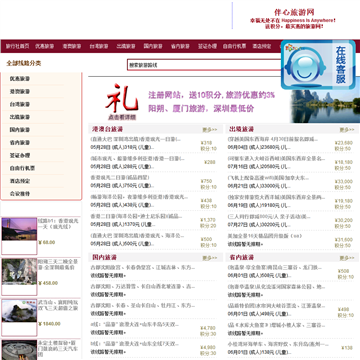Open 国内旅游 in the top navigation bar

click(153, 46)
